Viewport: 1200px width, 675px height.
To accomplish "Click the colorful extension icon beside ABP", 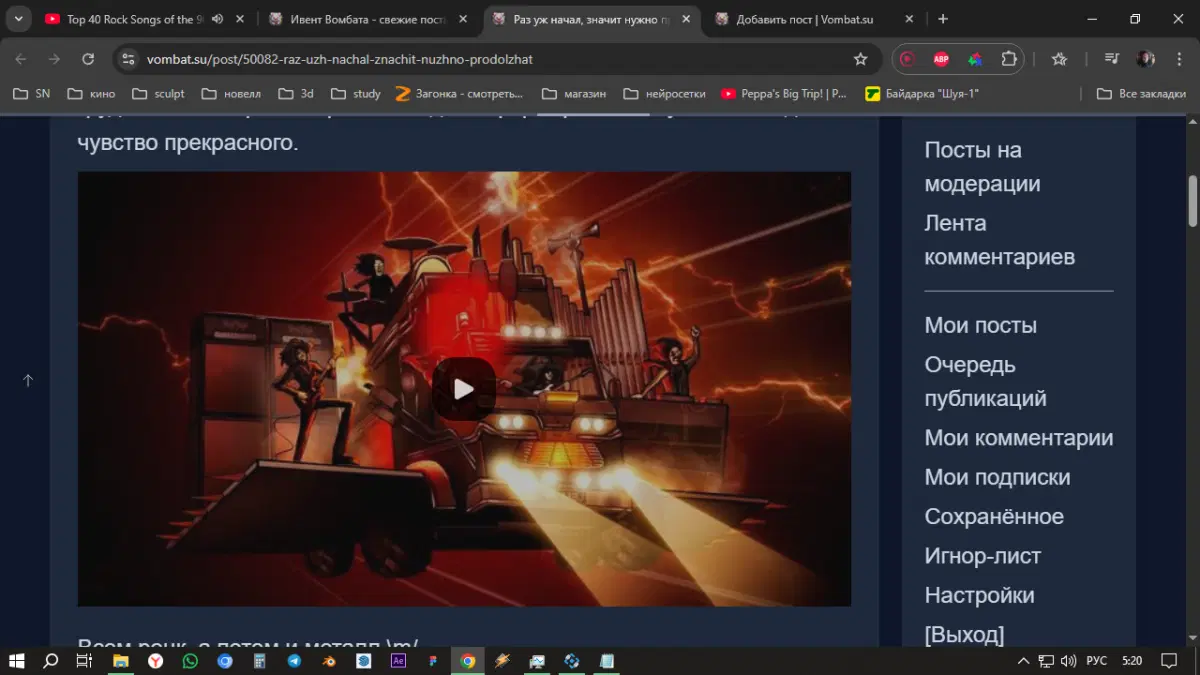I will pos(975,59).
